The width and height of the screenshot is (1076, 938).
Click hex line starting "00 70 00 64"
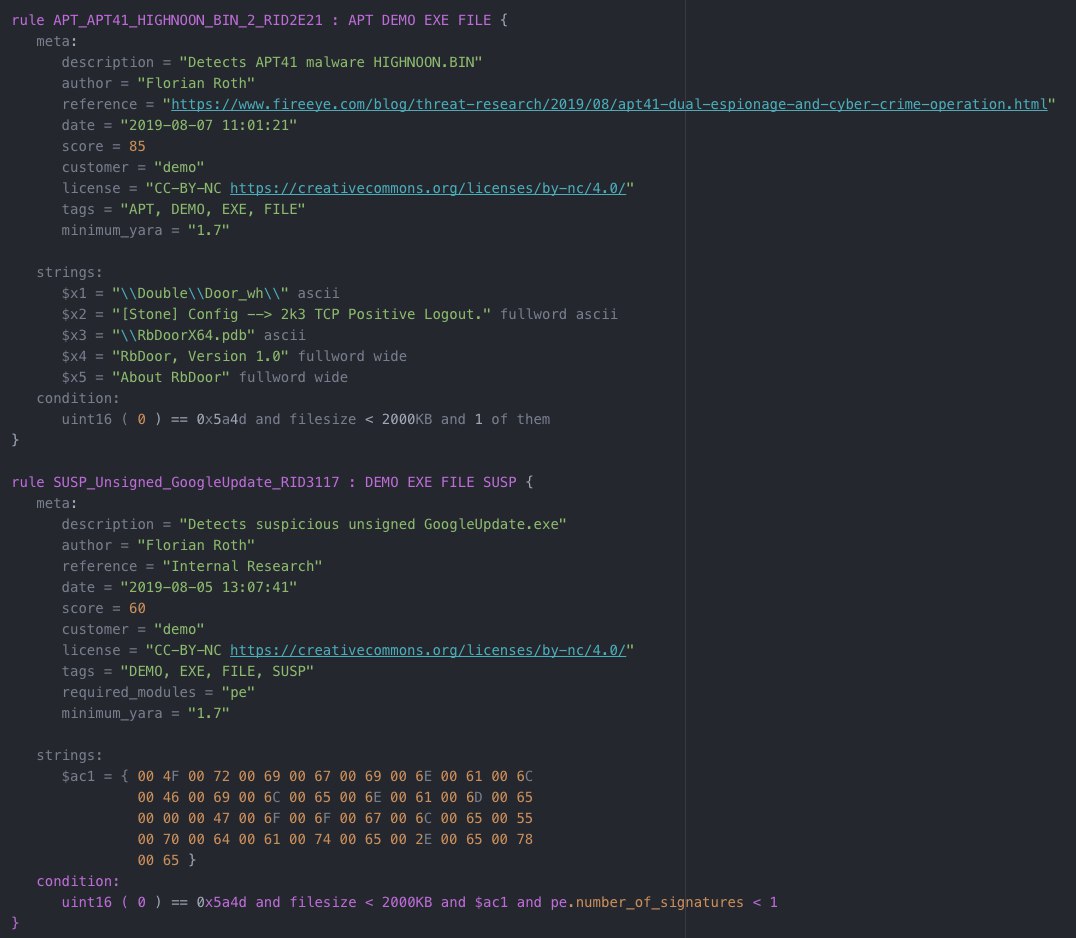(335, 839)
